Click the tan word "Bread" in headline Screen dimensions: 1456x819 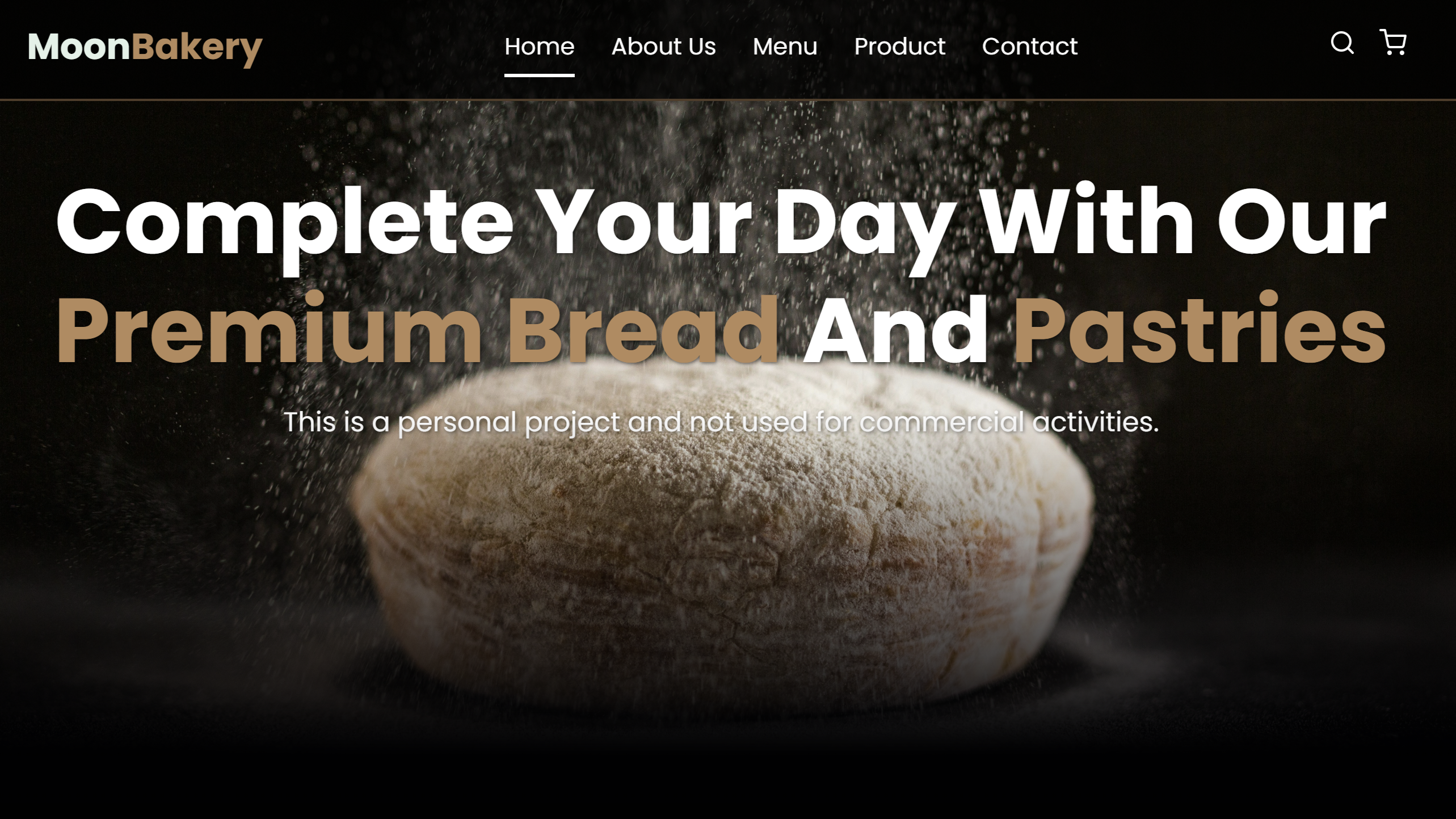pyautogui.click(x=643, y=329)
